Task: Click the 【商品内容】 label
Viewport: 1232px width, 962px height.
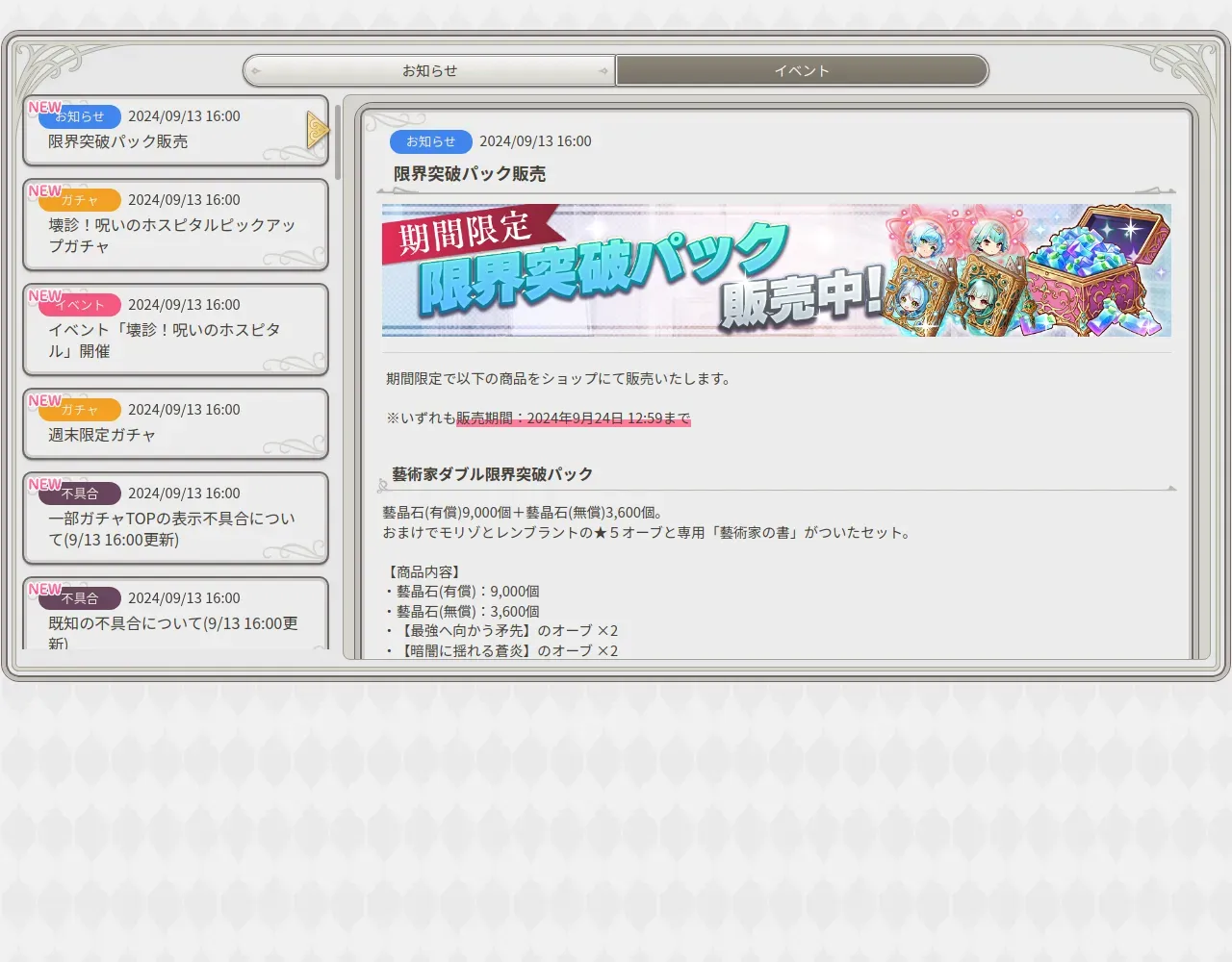Action: tap(423, 572)
